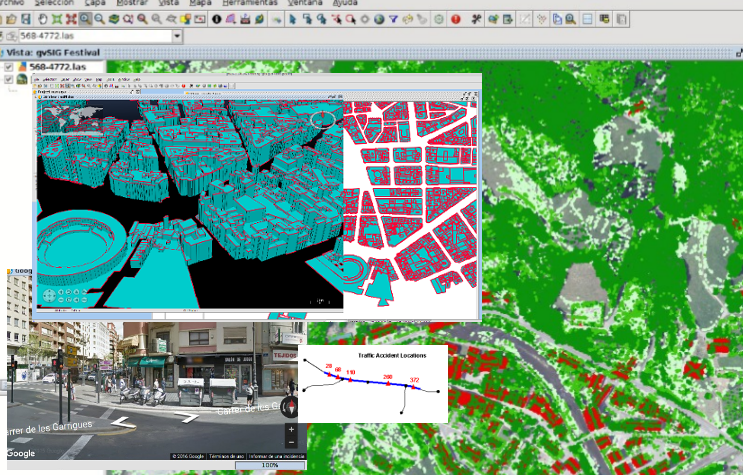743x475 pixels.
Task: Click the Street View compass icon
Action: coord(289,407)
